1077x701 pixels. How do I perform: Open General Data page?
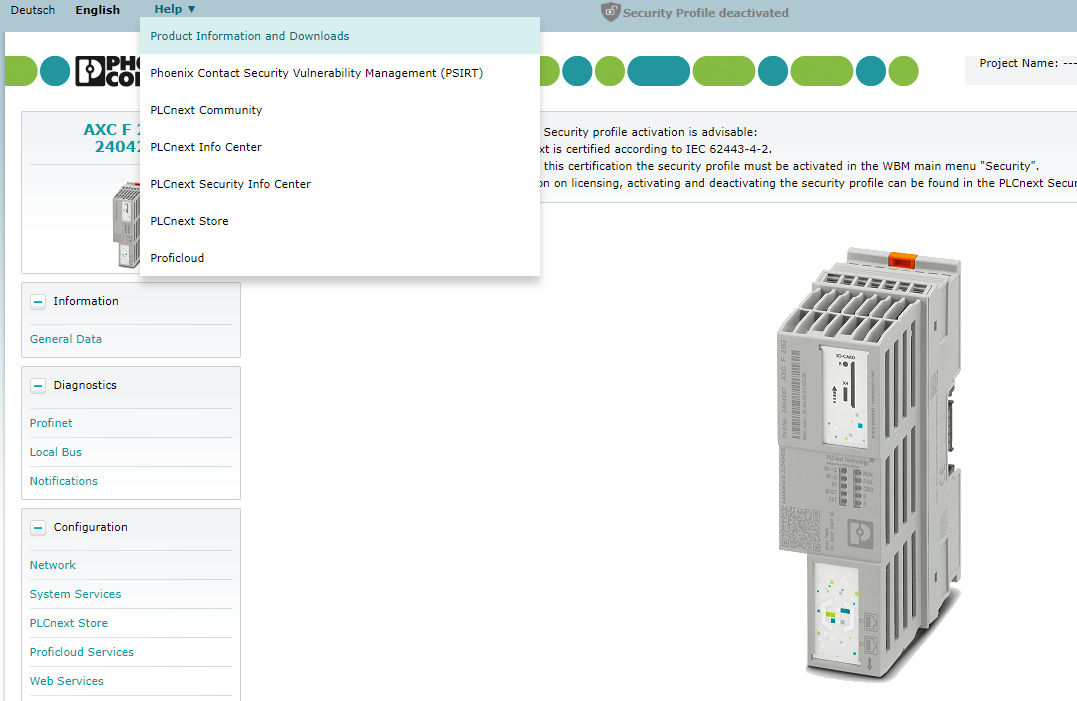tap(65, 339)
